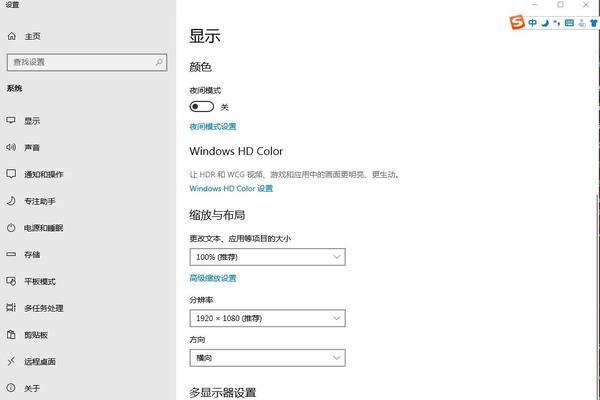Click the Sogou S logo in input toolbar
This screenshot has height=400, width=600.
[x=517, y=22]
